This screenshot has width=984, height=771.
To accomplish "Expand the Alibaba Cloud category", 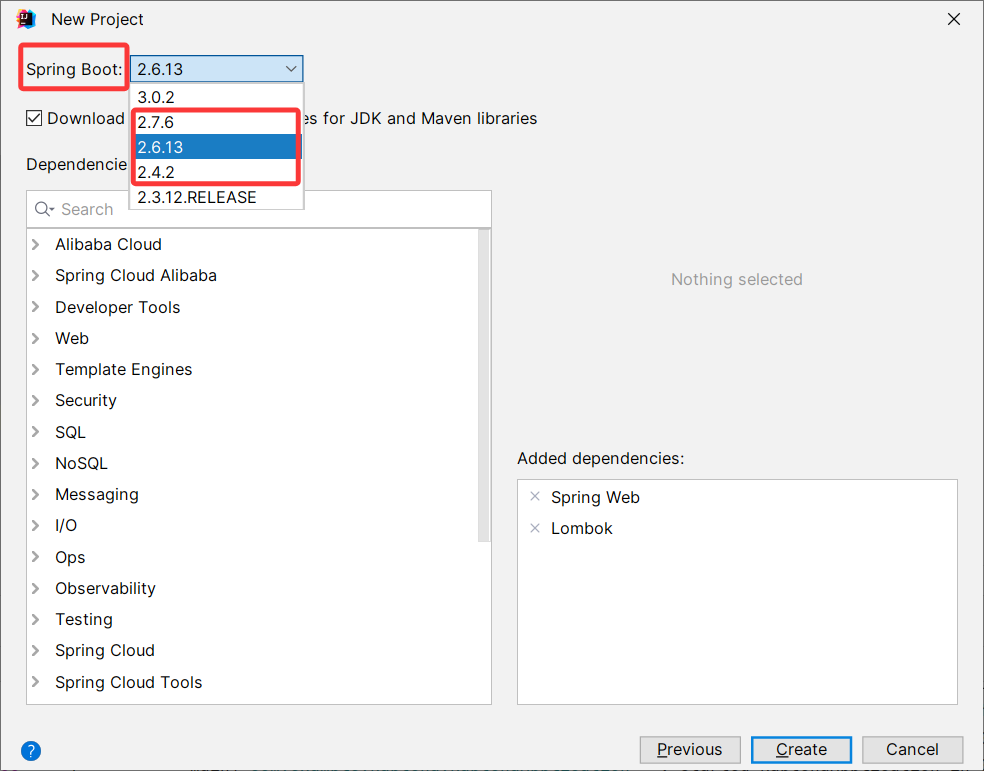I will pos(36,244).
